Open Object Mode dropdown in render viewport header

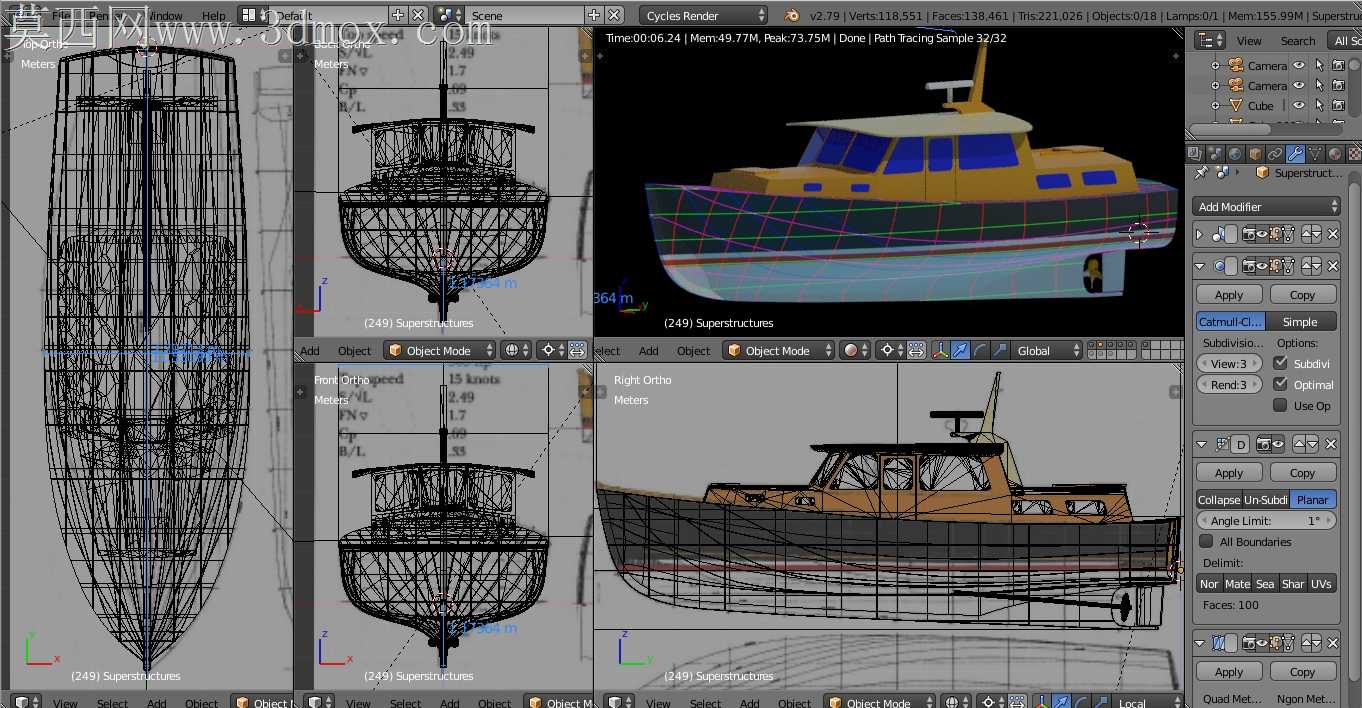coord(777,350)
